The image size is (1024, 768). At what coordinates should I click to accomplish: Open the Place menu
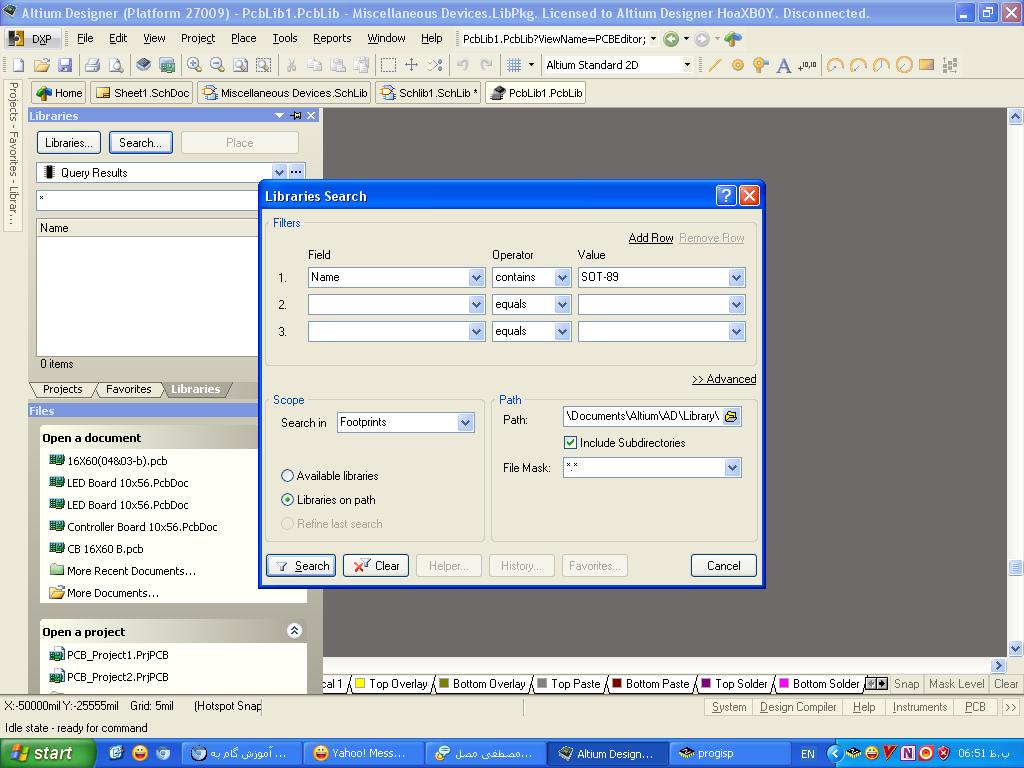(244, 39)
